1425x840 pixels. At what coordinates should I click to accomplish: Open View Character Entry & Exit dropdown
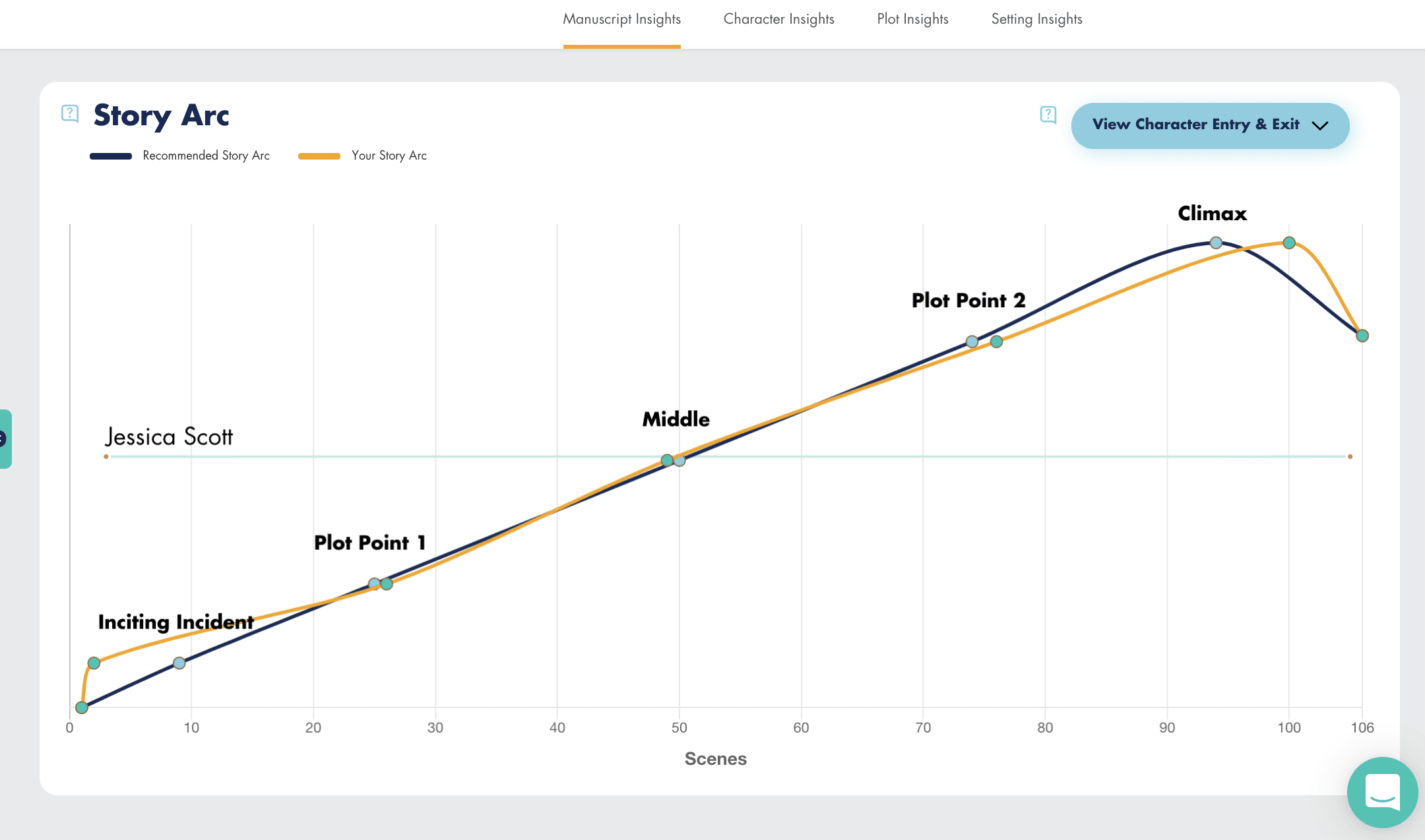click(x=1195, y=125)
